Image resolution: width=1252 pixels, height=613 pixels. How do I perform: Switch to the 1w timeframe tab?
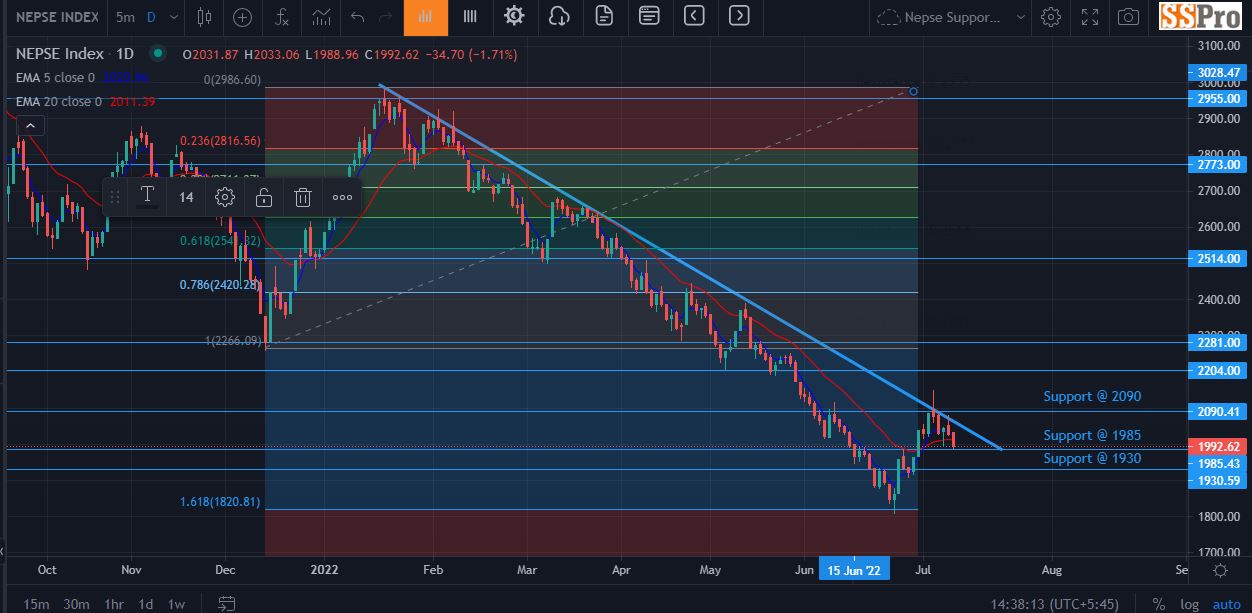pyautogui.click(x=177, y=604)
